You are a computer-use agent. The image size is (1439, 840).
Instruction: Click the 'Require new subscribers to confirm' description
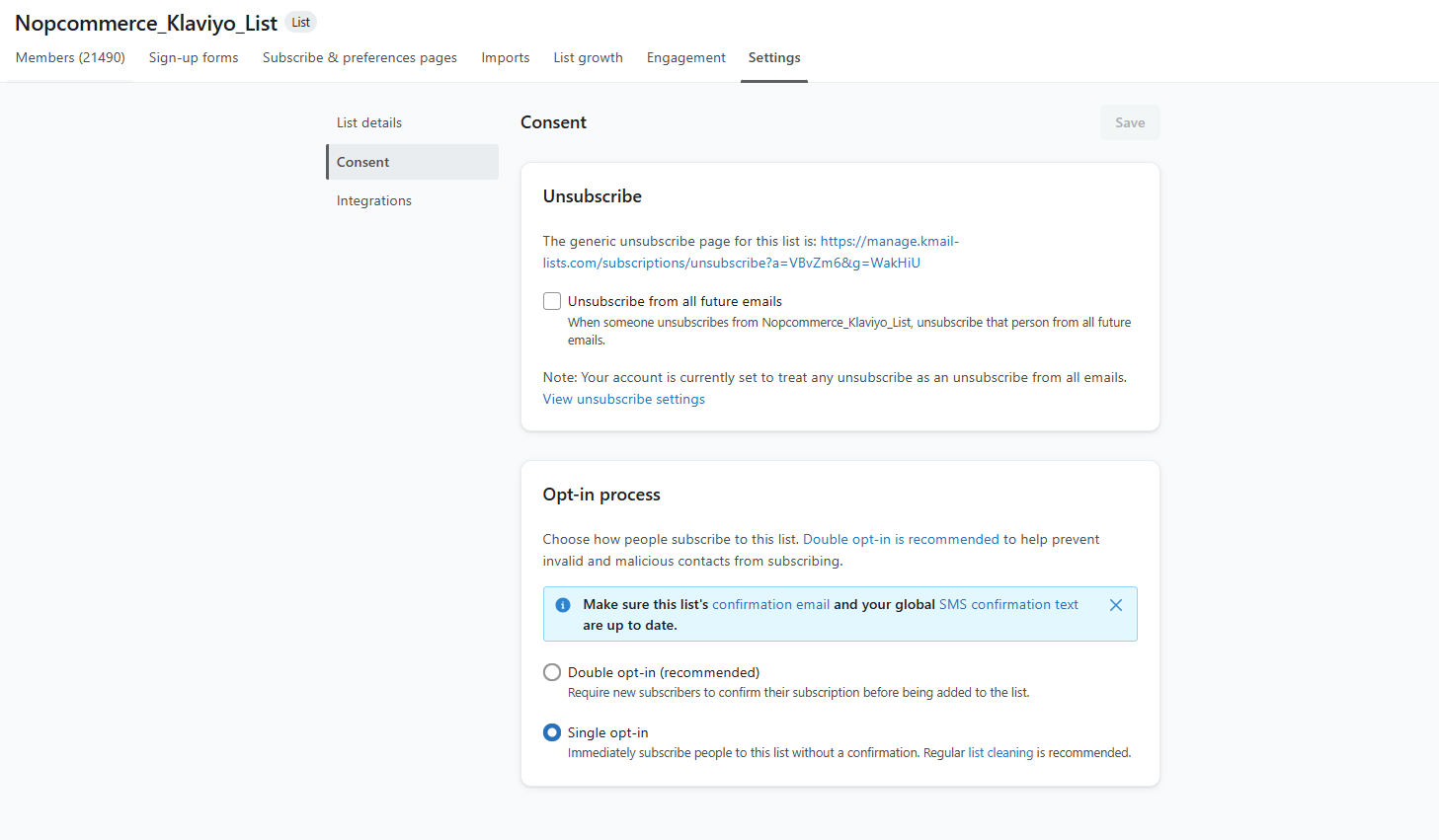[798, 692]
